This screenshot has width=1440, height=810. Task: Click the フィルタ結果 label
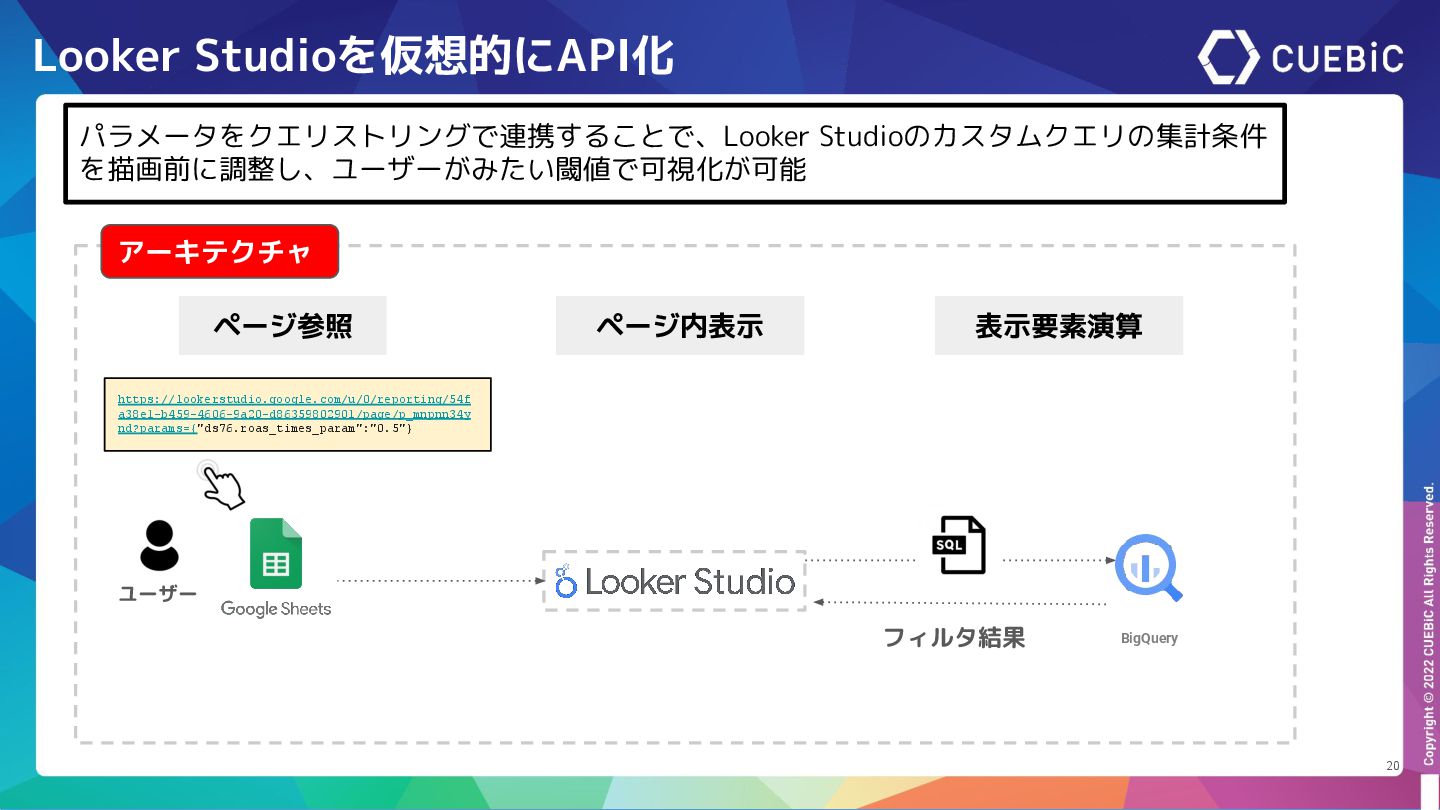(954, 638)
